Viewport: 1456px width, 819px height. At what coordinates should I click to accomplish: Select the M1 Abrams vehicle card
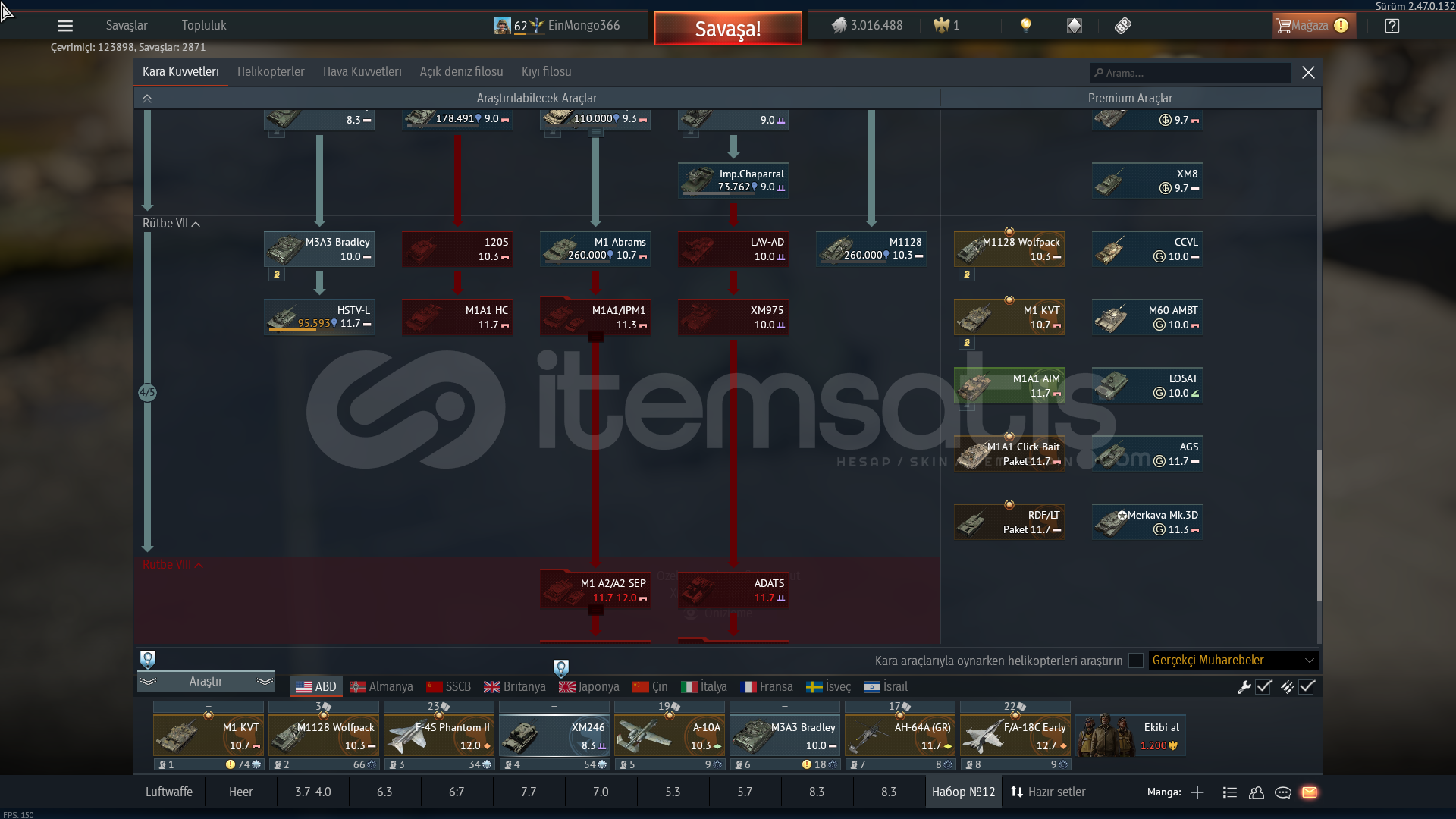tap(595, 249)
